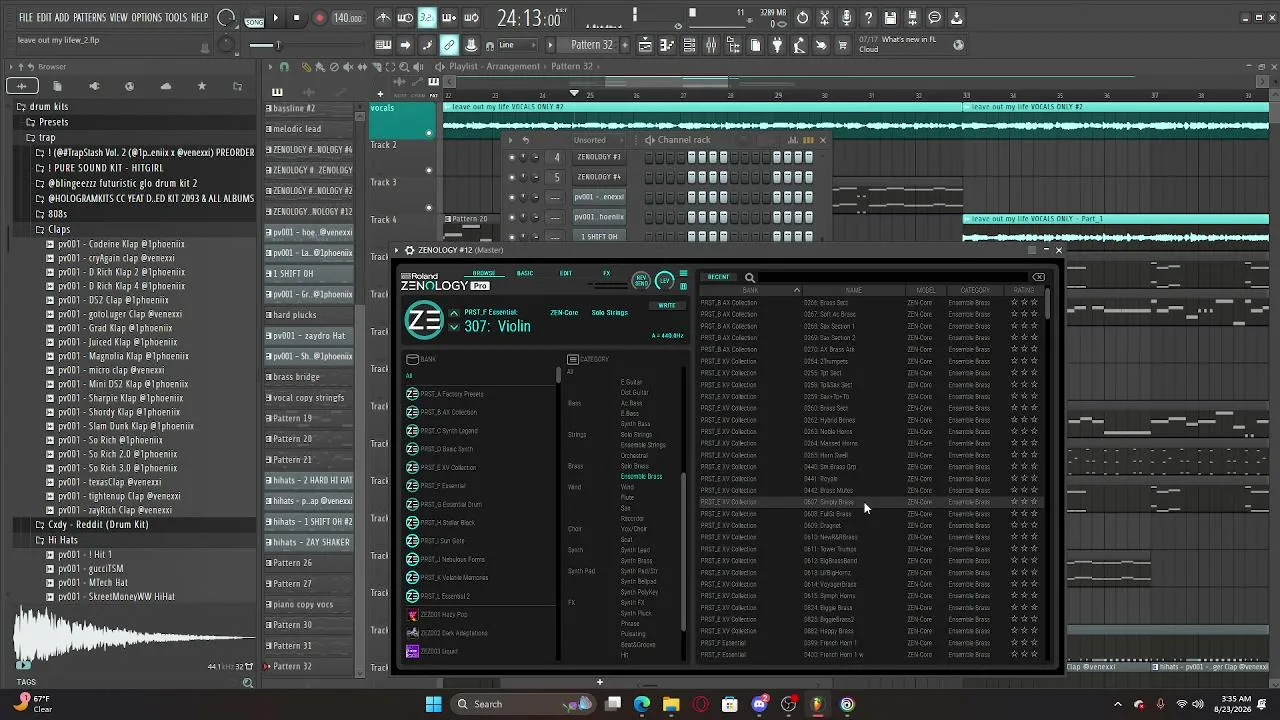Click the microphone one-click recording icon
Viewport: 1280px width, 720px height.
tap(846, 18)
